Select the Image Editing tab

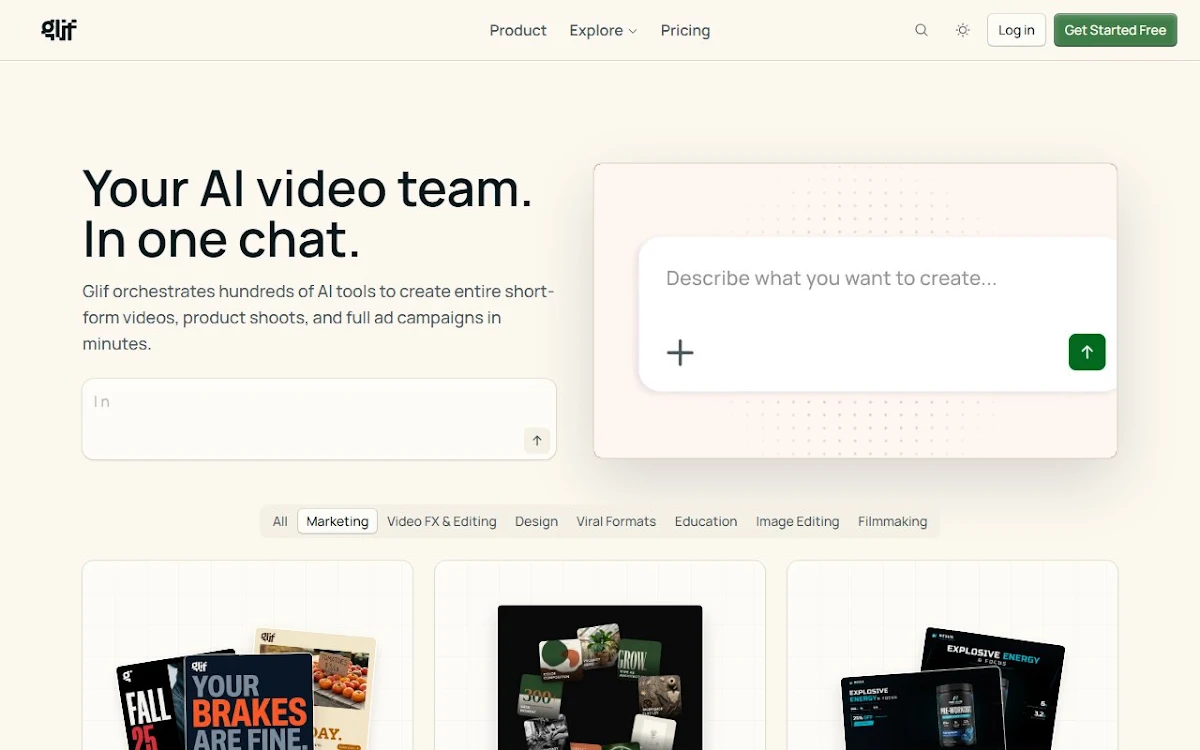797,521
